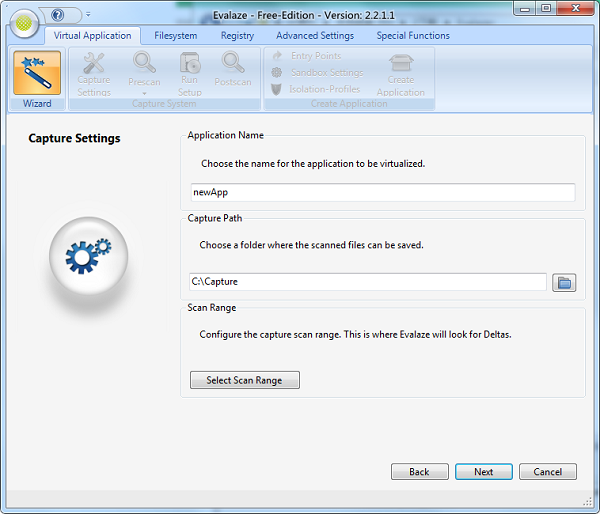Switch to the Filesystem tab
Viewport: 600px width, 514px height.
[x=176, y=36]
